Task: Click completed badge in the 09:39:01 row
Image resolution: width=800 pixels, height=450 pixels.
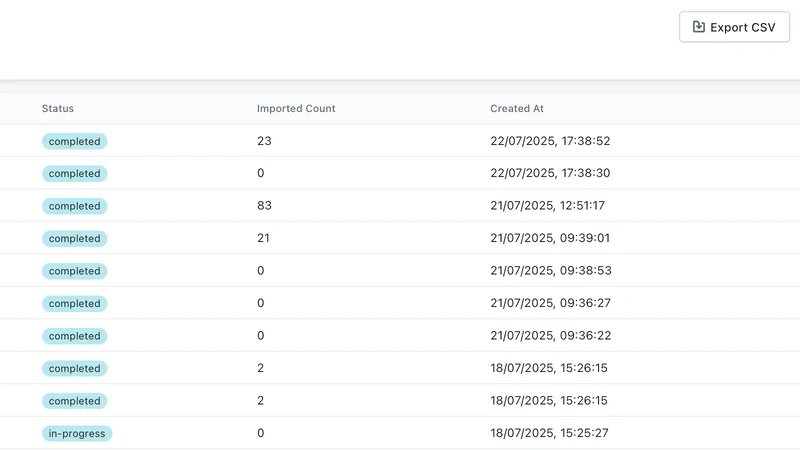Action: pyautogui.click(x=74, y=239)
